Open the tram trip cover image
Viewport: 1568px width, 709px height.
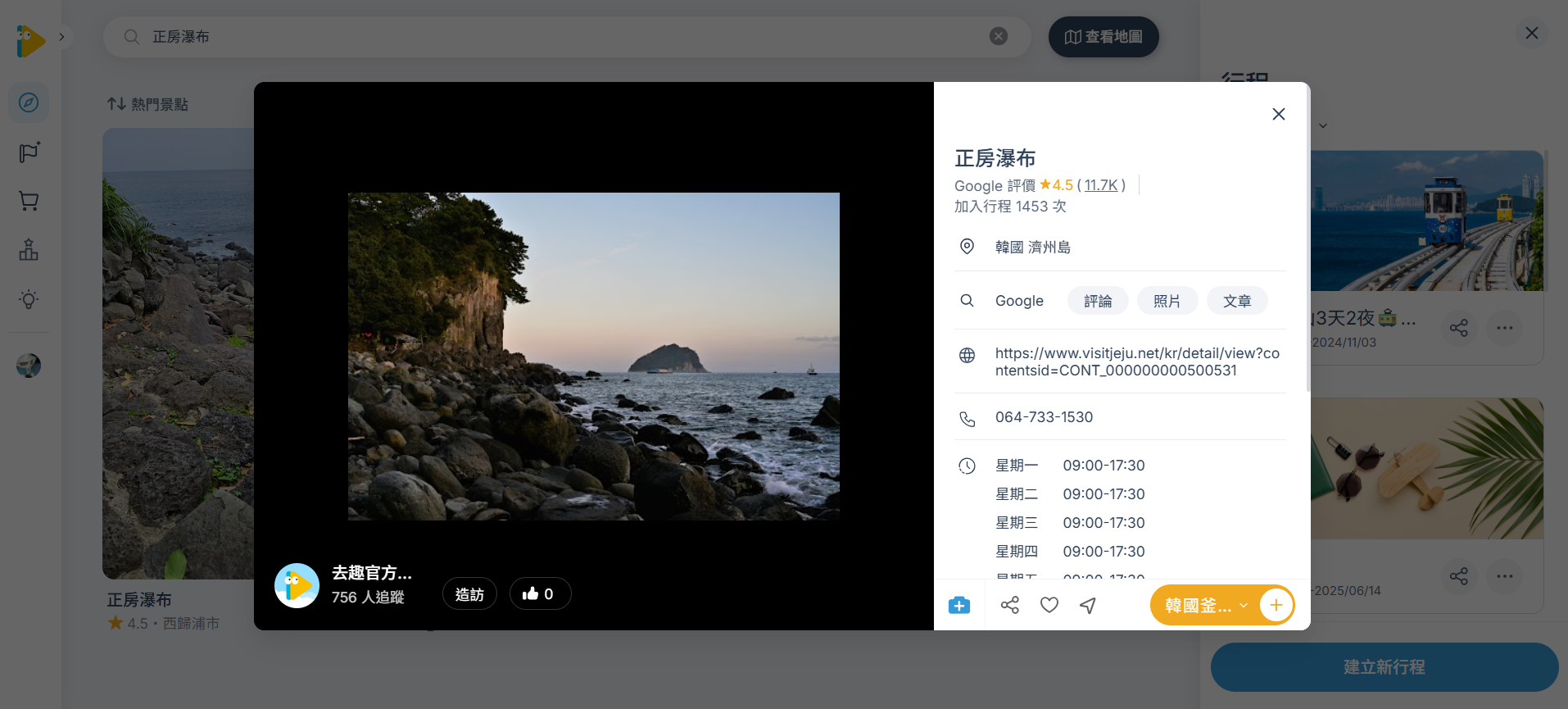(x=1427, y=220)
